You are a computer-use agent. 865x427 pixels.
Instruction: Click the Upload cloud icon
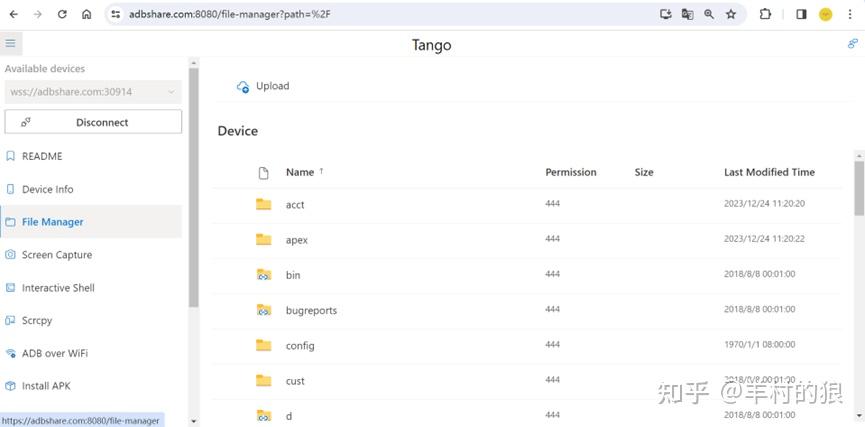[243, 87]
